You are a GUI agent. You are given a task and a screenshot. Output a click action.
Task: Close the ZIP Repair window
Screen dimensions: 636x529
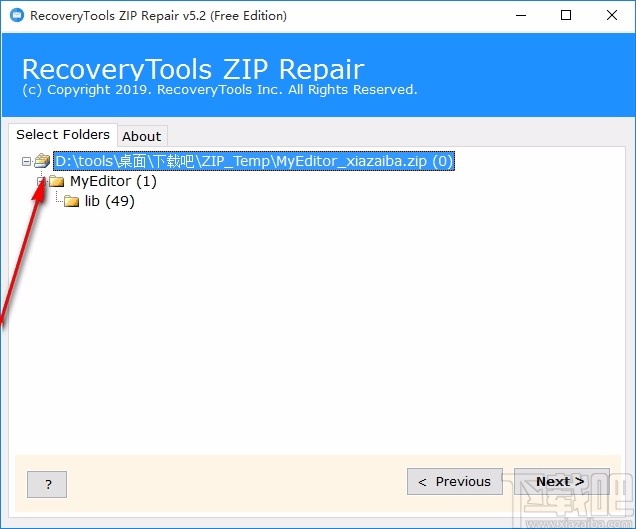pos(612,15)
